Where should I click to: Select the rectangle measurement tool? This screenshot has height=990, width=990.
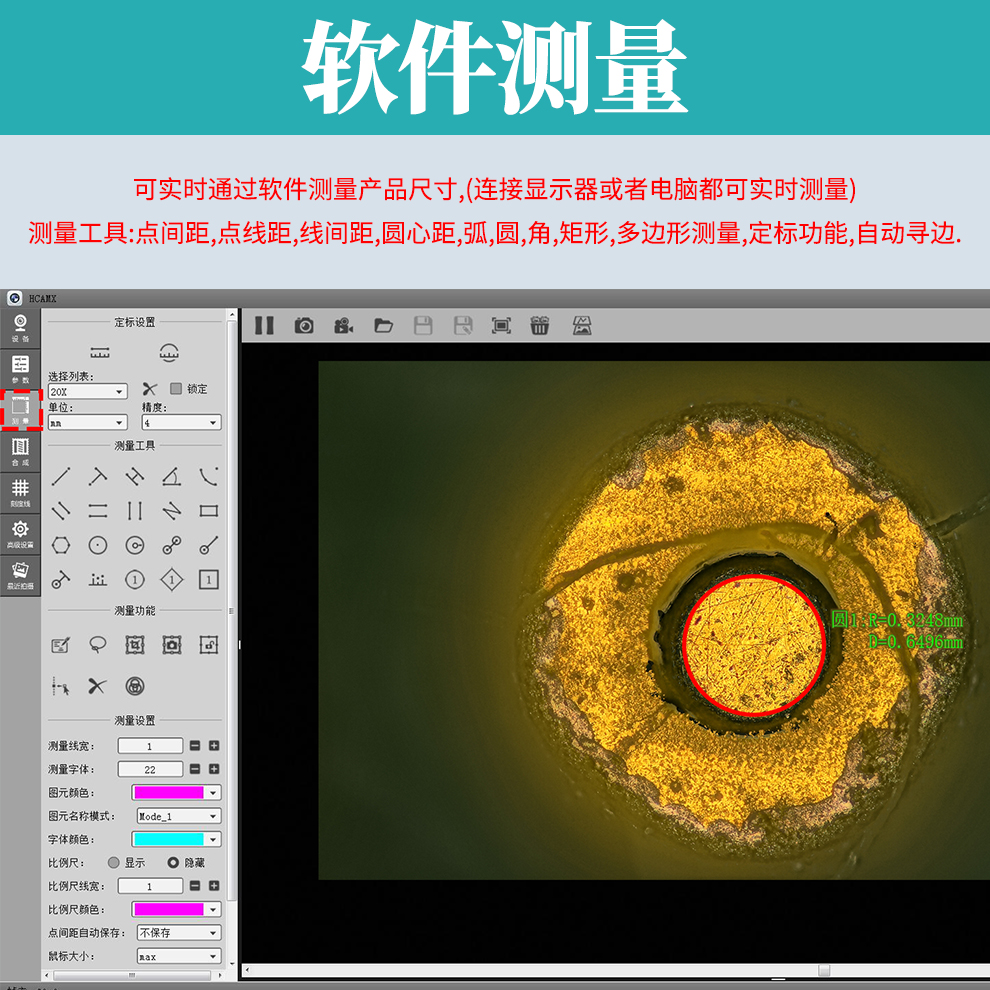point(208,511)
